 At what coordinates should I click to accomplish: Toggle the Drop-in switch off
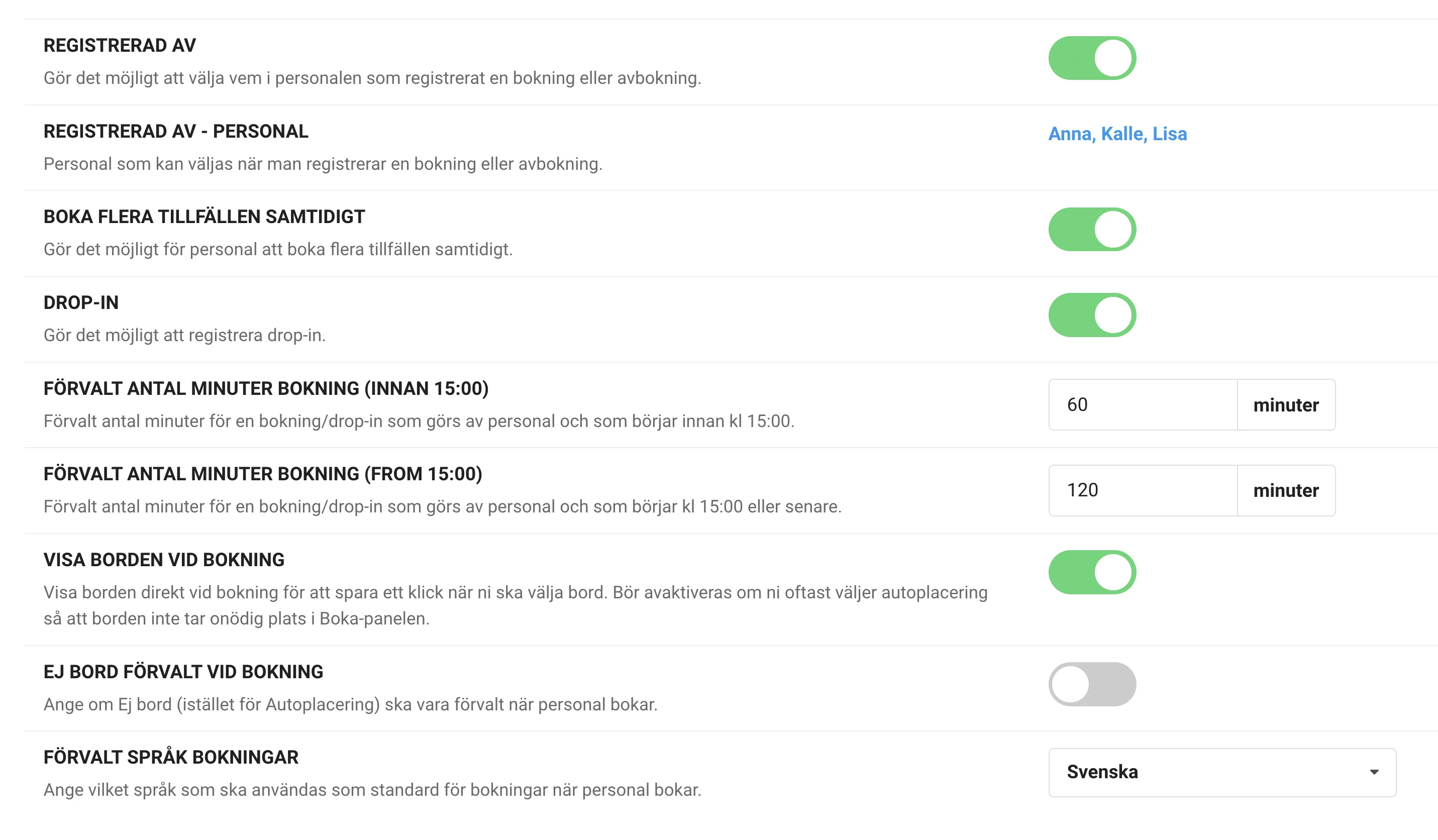(x=1092, y=315)
